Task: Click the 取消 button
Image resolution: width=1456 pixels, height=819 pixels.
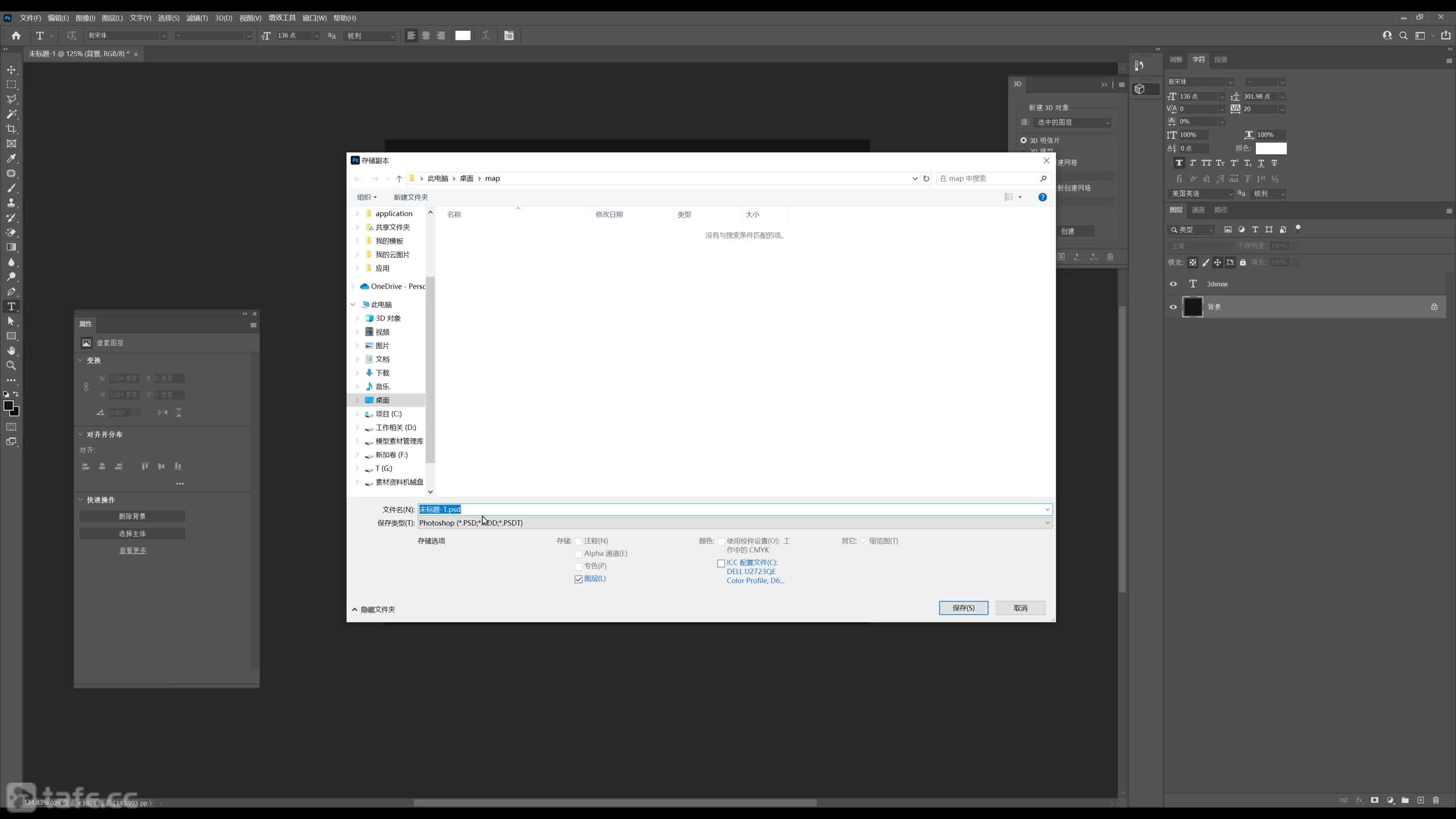Action: (1020, 608)
